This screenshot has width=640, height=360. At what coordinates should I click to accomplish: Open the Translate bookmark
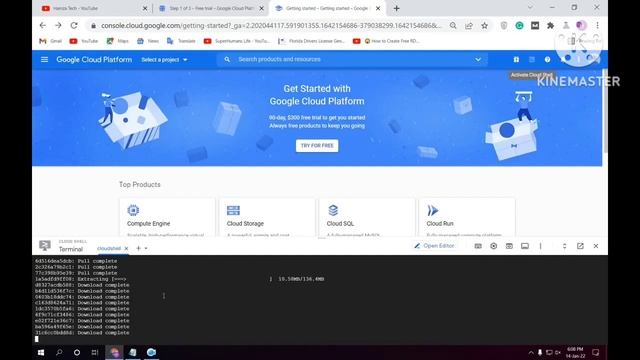181,41
